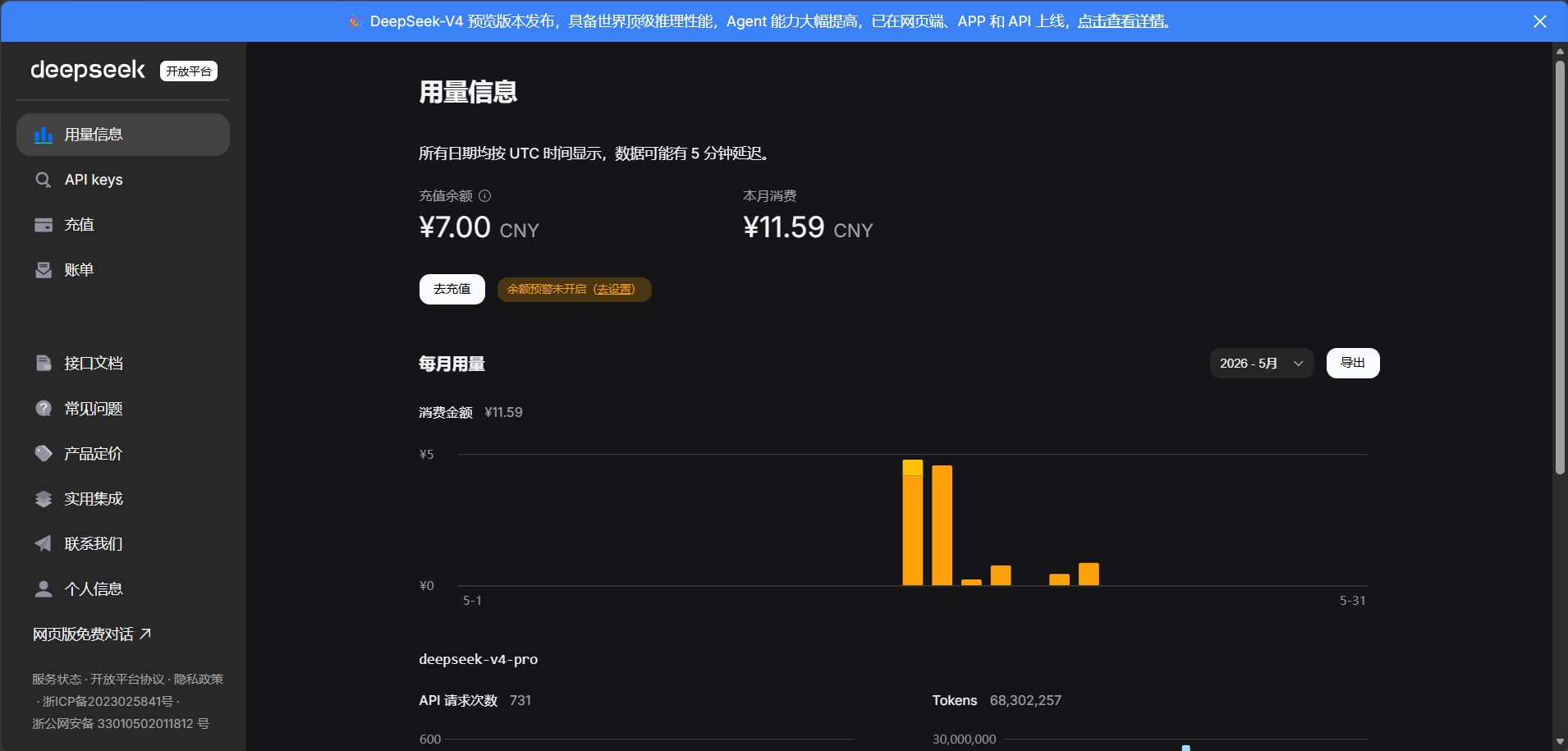
Task: Click the info icon beside 充值余额
Action: click(x=484, y=195)
